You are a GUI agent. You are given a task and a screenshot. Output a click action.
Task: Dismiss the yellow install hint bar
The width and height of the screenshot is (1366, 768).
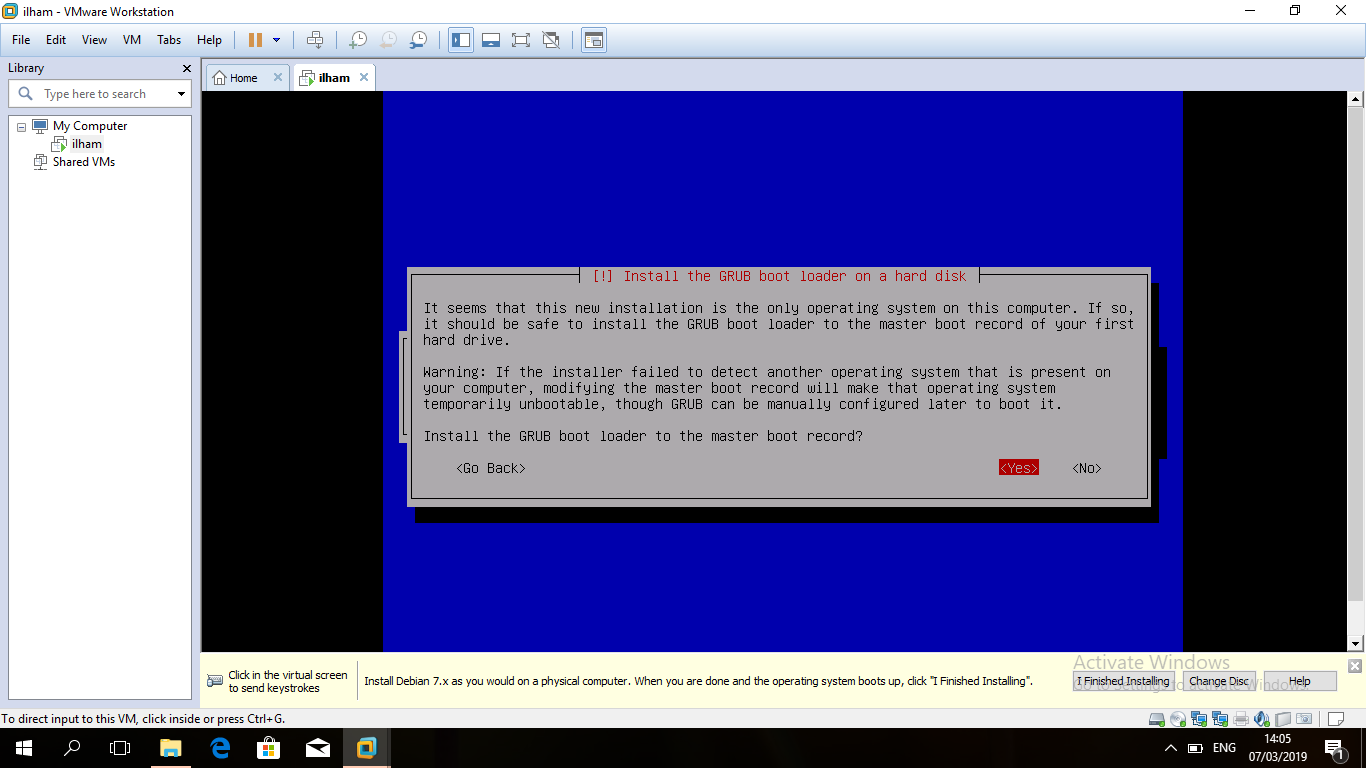pyautogui.click(x=1354, y=666)
